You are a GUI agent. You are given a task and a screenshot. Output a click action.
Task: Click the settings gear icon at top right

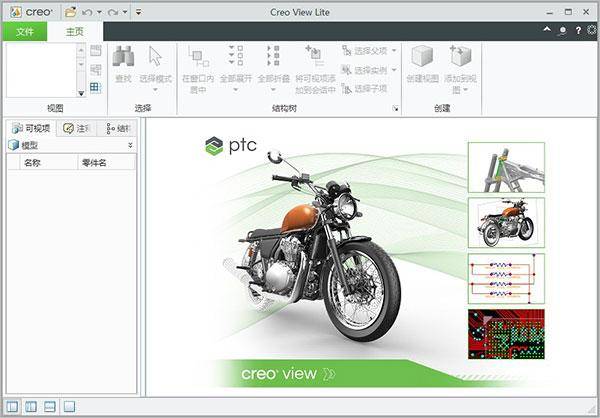pos(592,30)
